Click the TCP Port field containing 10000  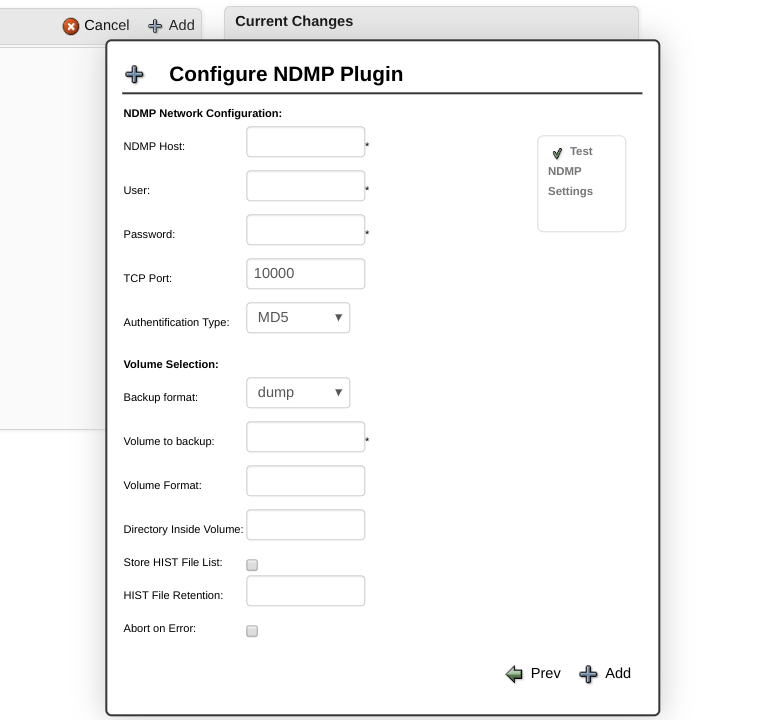point(305,274)
